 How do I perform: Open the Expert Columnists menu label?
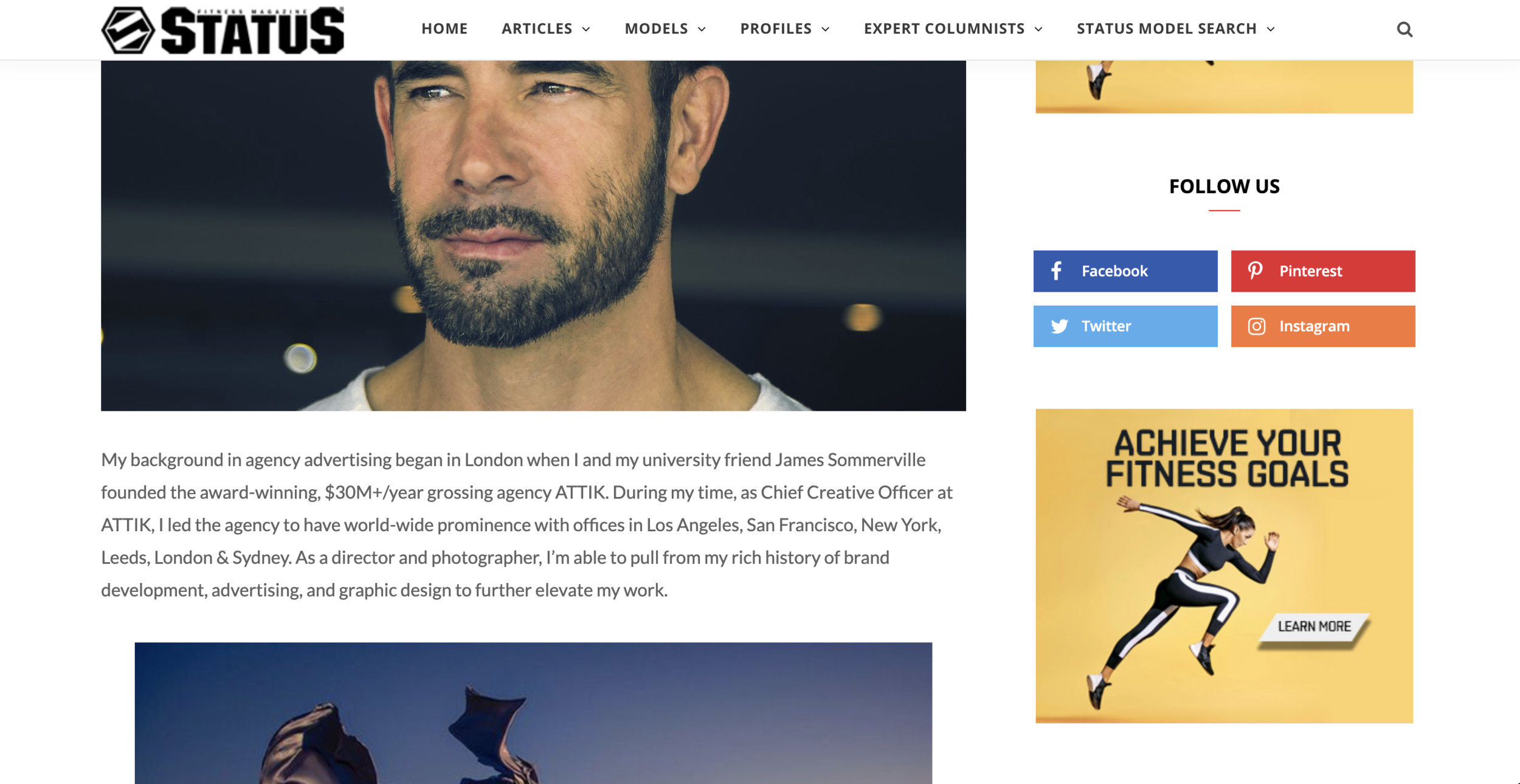(x=944, y=29)
